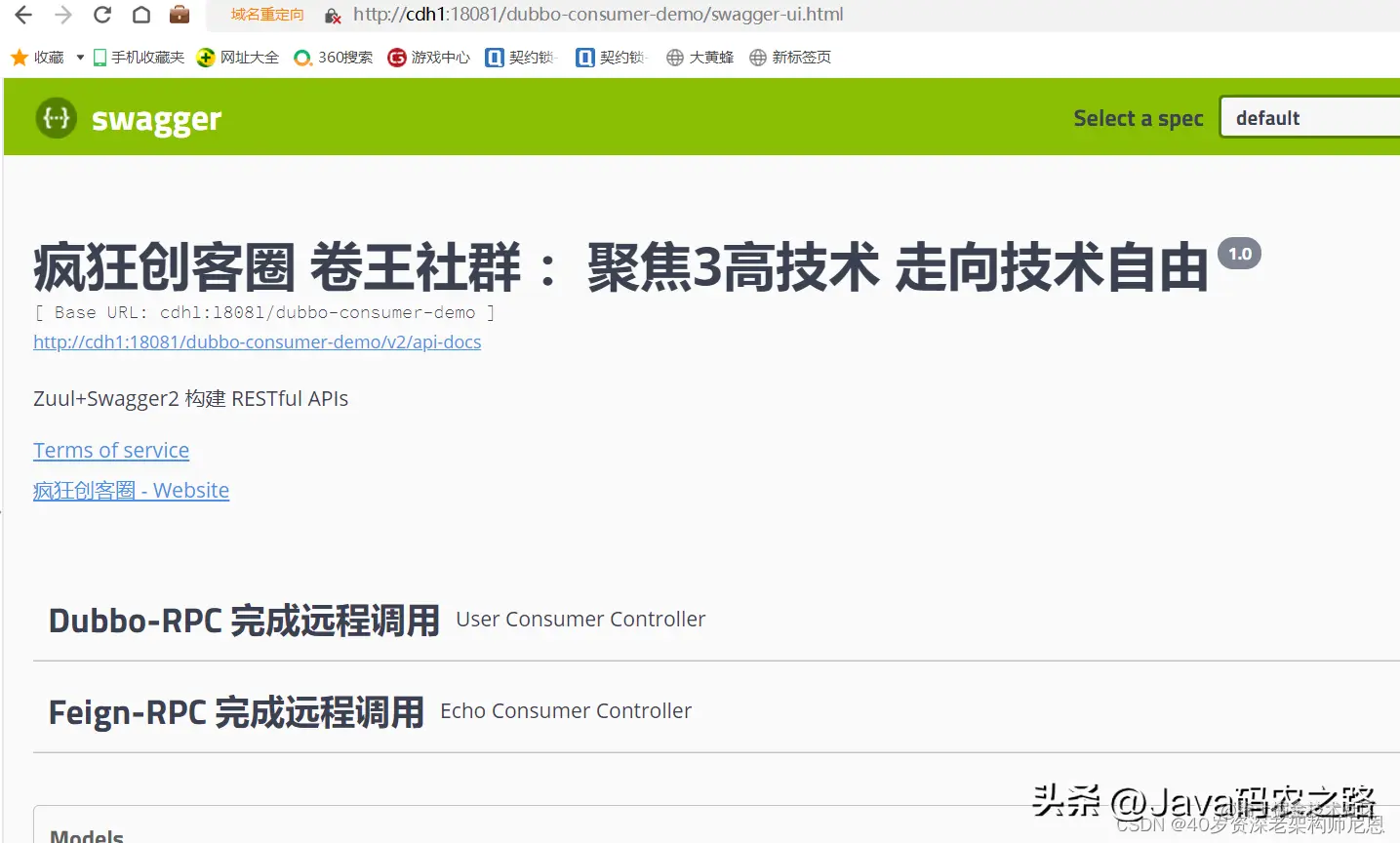The height and width of the screenshot is (843, 1400).
Task: Open 手机收藏夹 bookmark
Action: coord(139,58)
